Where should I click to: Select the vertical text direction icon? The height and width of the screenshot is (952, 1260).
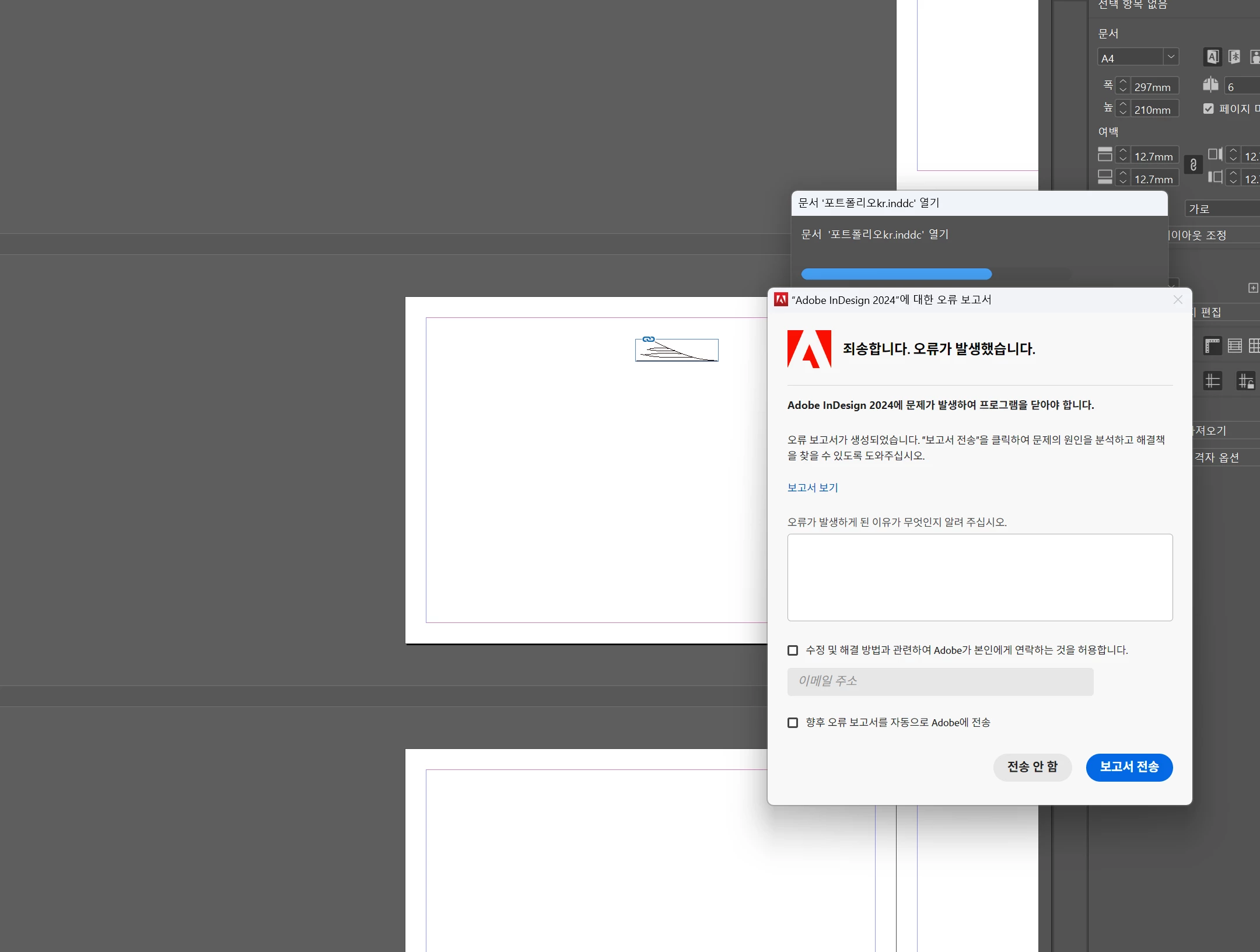pyautogui.click(x=1234, y=57)
